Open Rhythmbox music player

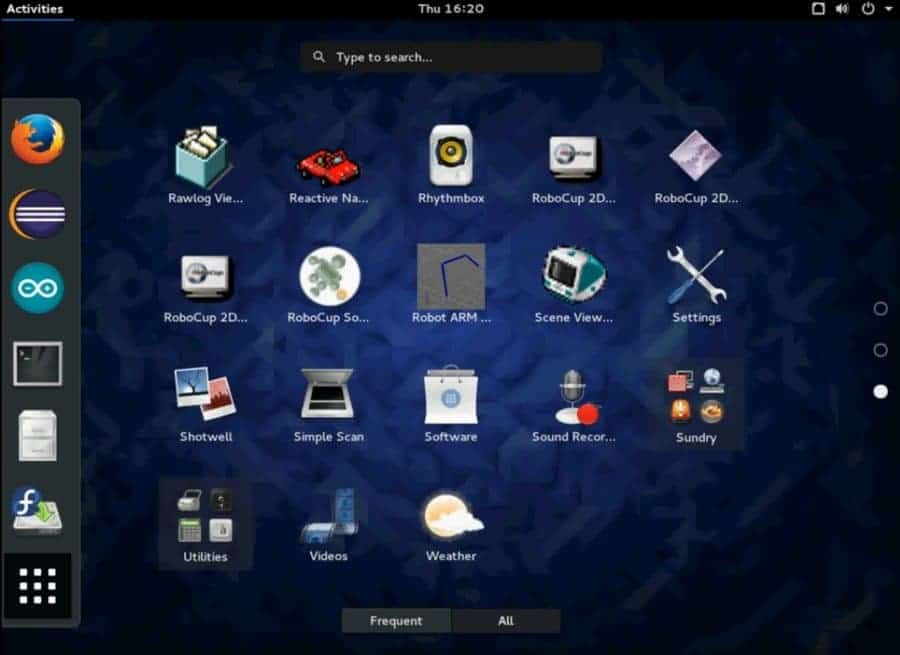pyautogui.click(x=451, y=165)
